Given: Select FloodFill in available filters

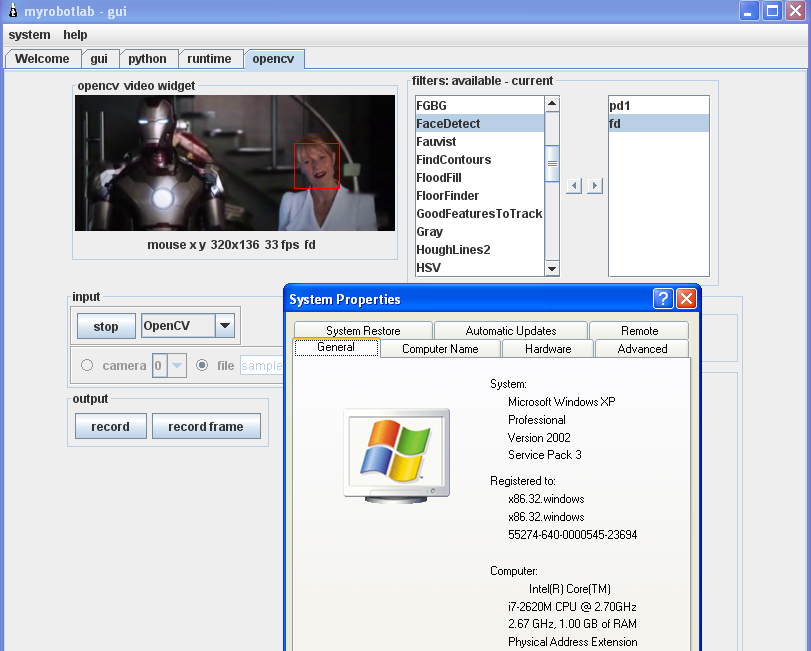Looking at the screenshot, I should 479,178.
